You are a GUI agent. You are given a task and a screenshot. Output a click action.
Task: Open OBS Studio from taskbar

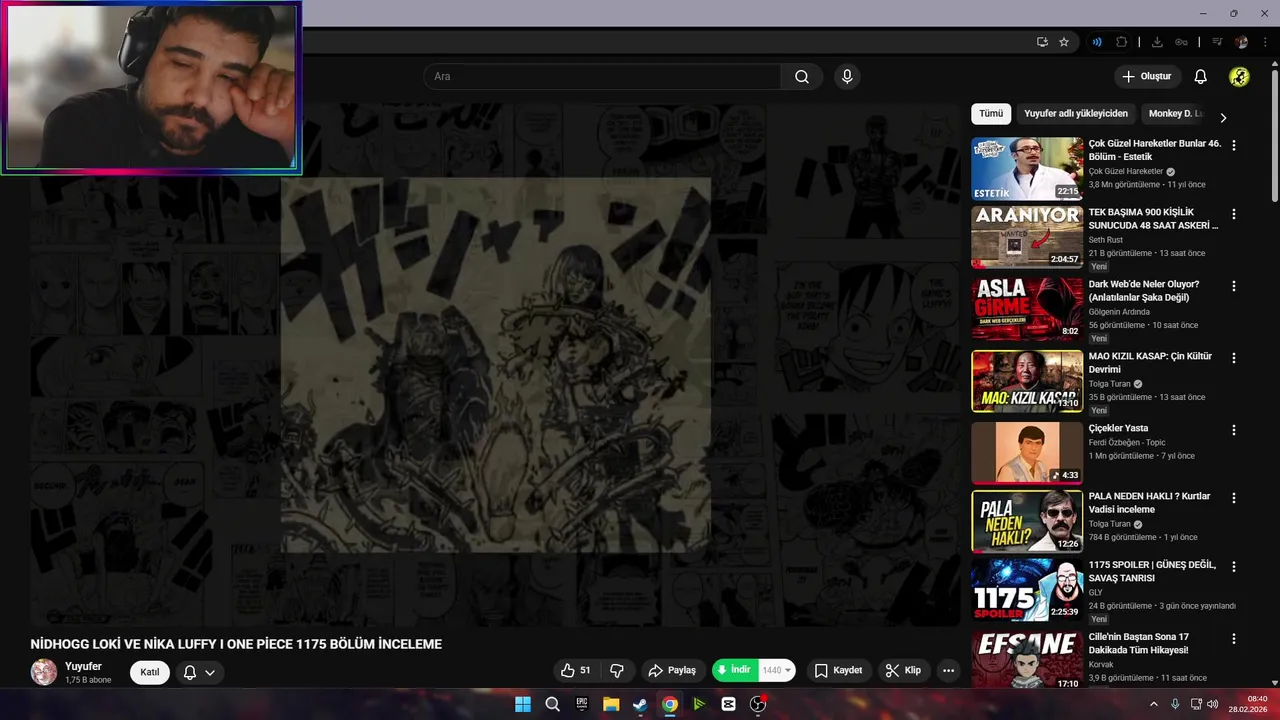coord(758,704)
